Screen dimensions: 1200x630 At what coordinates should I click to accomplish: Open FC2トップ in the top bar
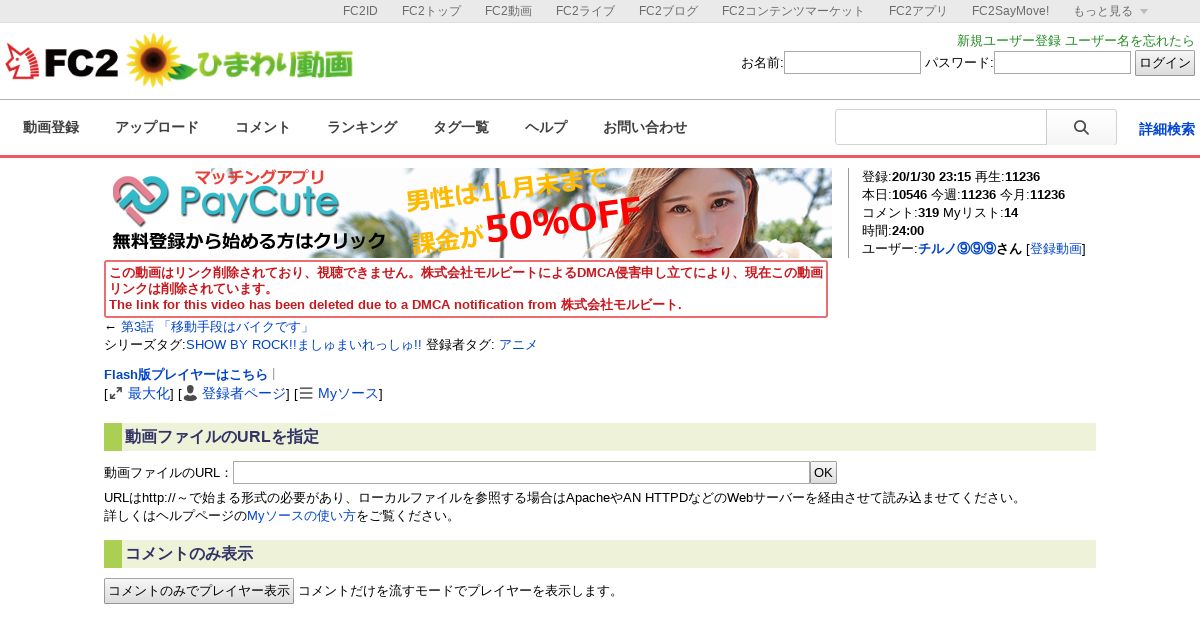pyautogui.click(x=431, y=11)
